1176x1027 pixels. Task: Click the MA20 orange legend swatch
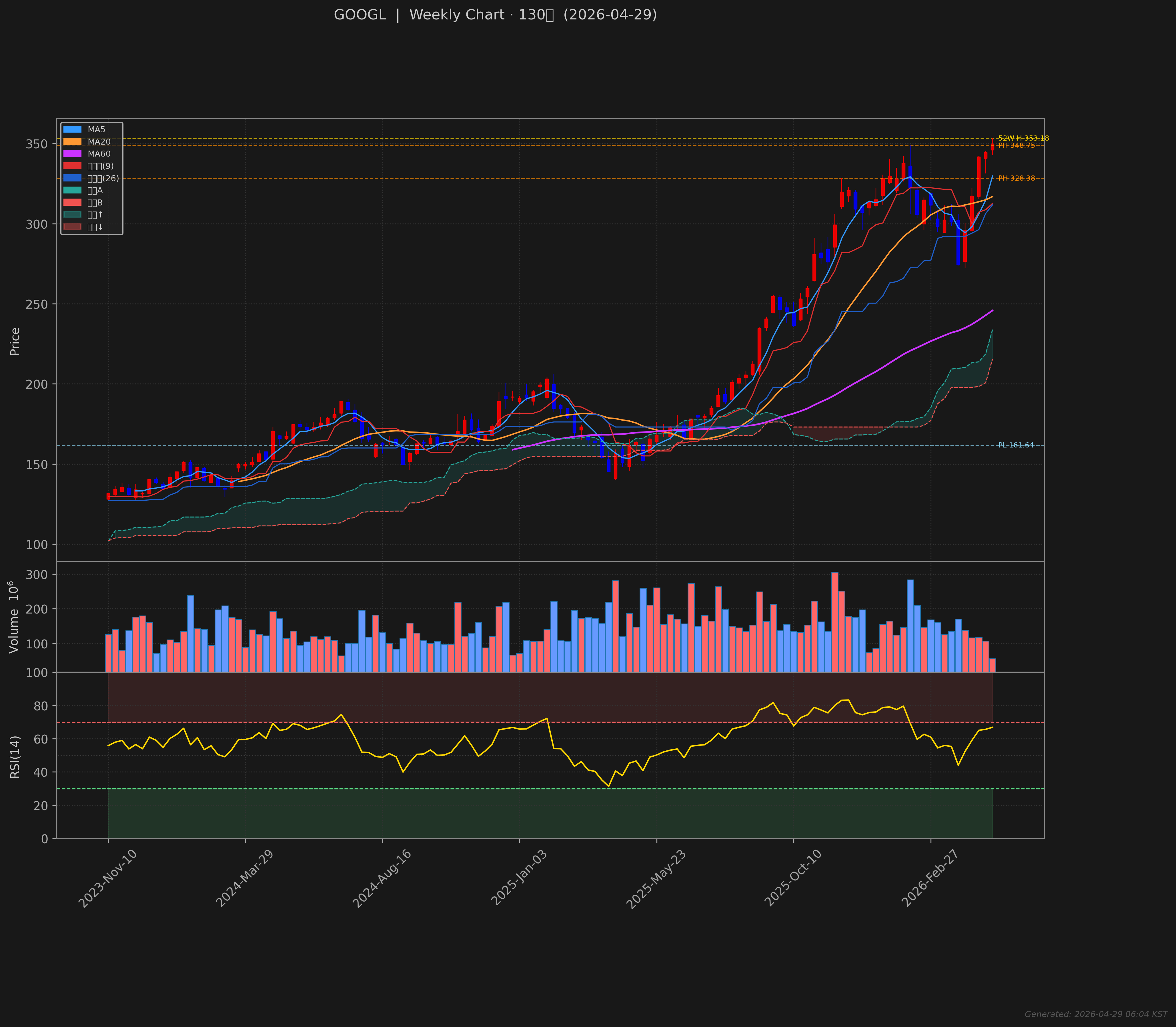(73, 141)
